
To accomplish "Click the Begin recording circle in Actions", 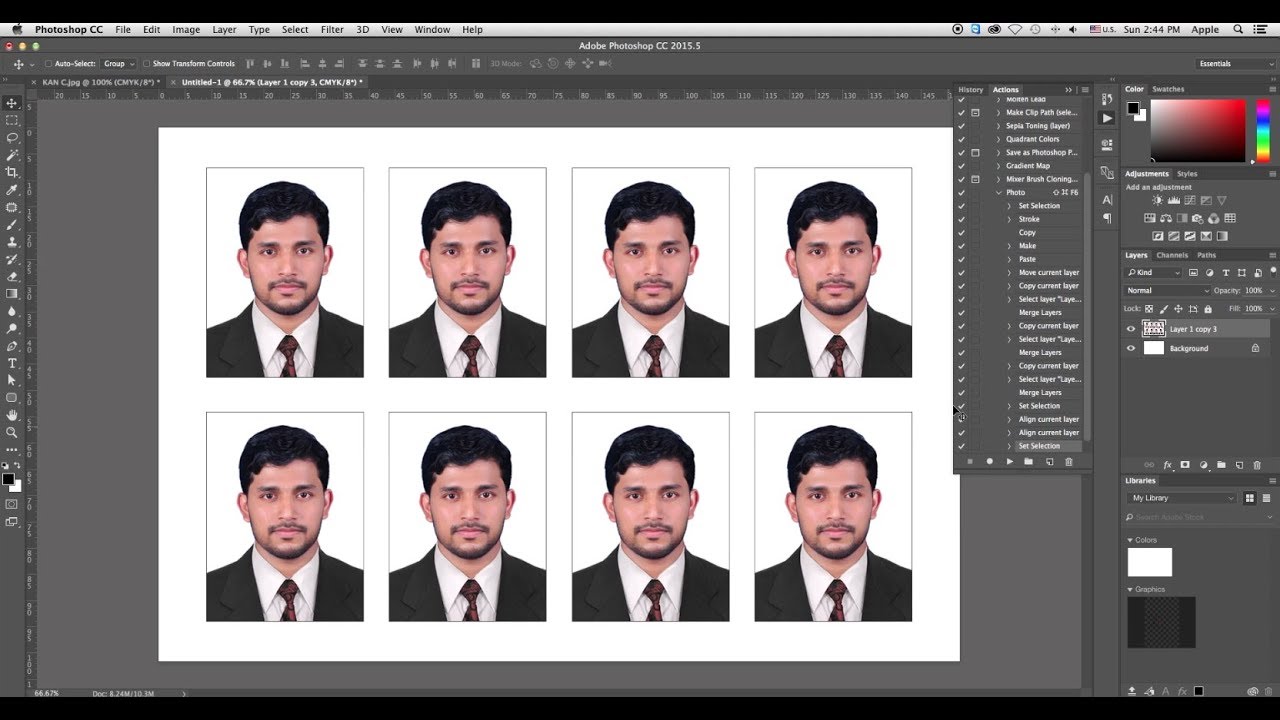I will pos(990,461).
